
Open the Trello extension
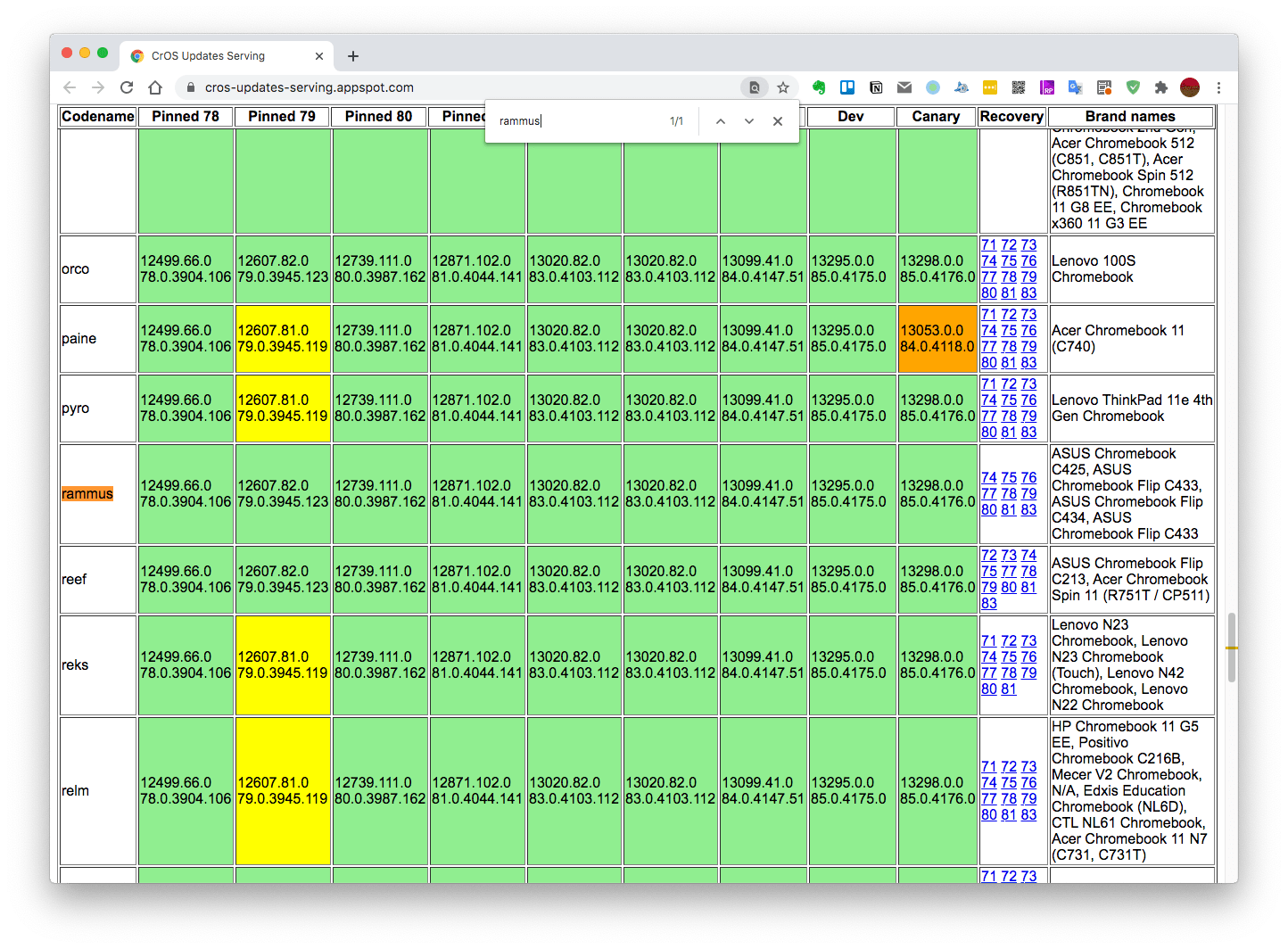(847, 87)
